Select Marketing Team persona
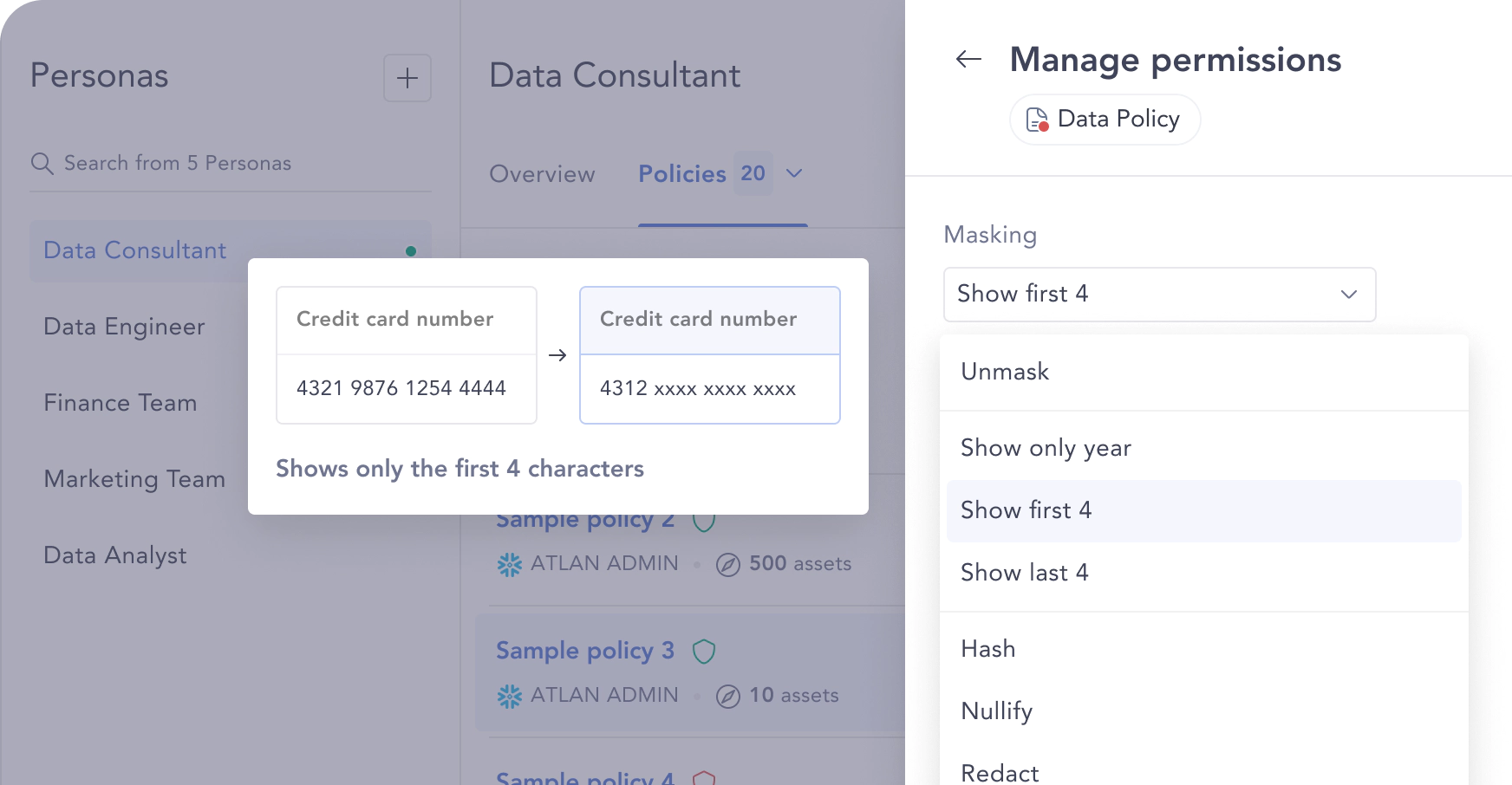Image resolution: width=1512 pixels, height=785 pixels. [x=134, y=479]
